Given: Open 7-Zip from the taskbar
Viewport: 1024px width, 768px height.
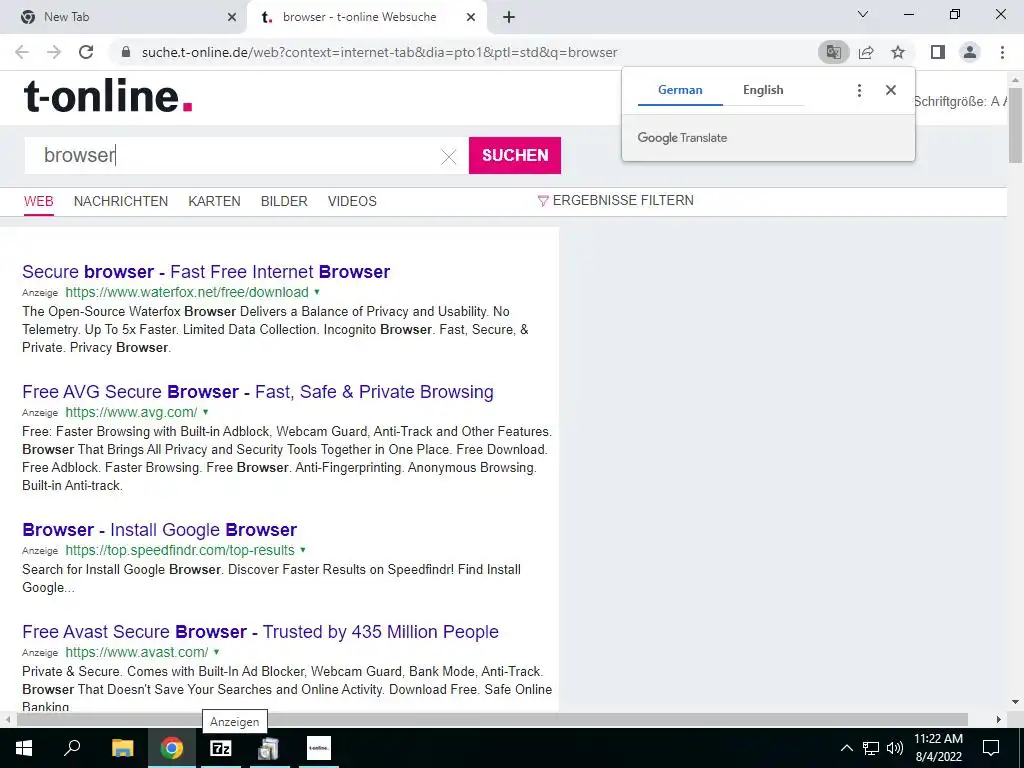Looking at the screenshot, I should coord(221,748).
